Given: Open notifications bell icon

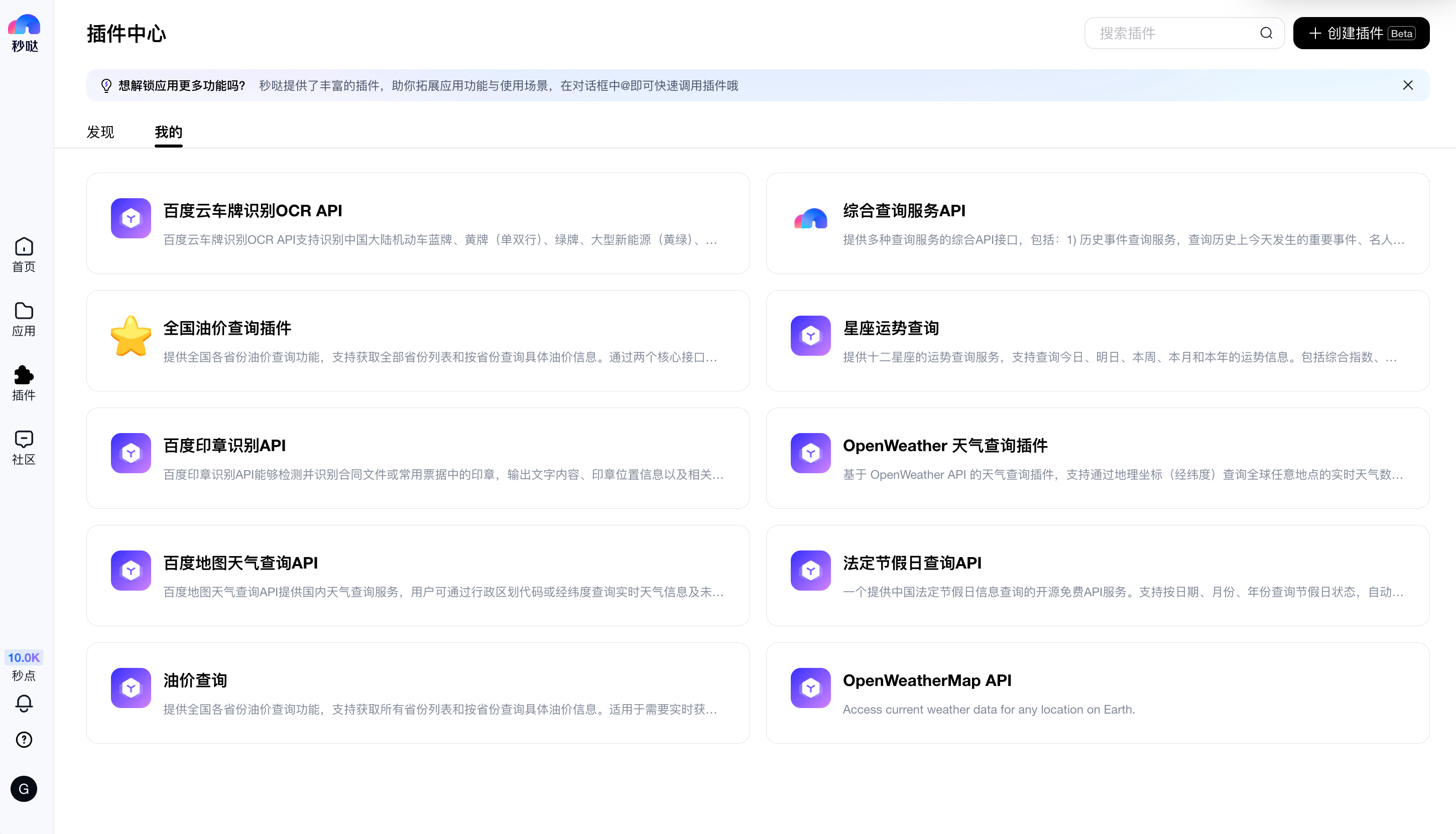Looking at the screenshot, I should [24, 703].
